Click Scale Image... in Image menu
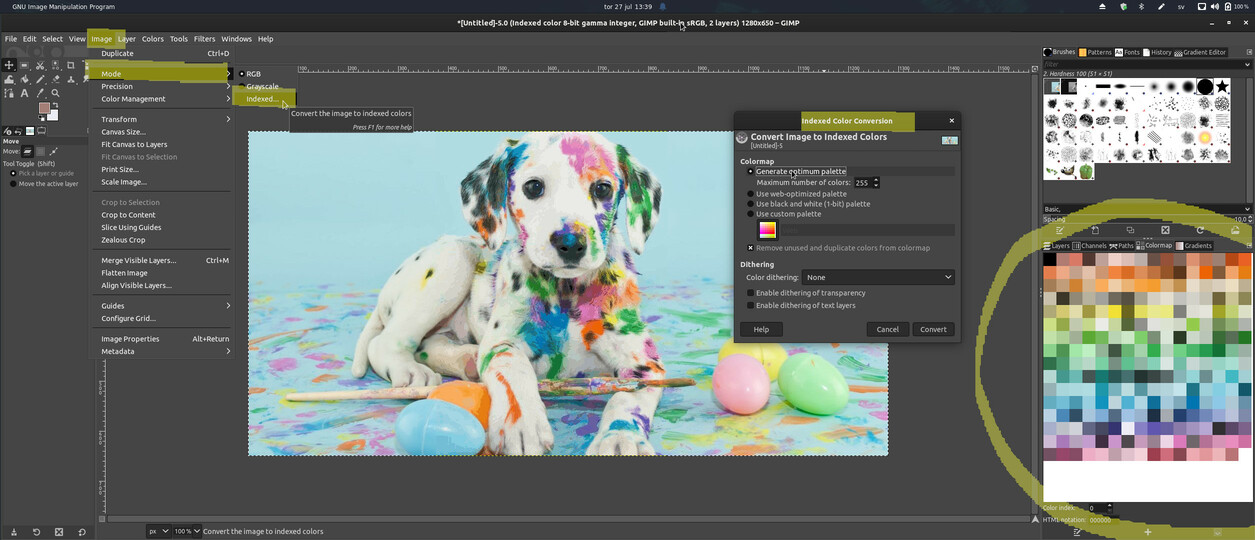1255x540 pixels. 124,182
